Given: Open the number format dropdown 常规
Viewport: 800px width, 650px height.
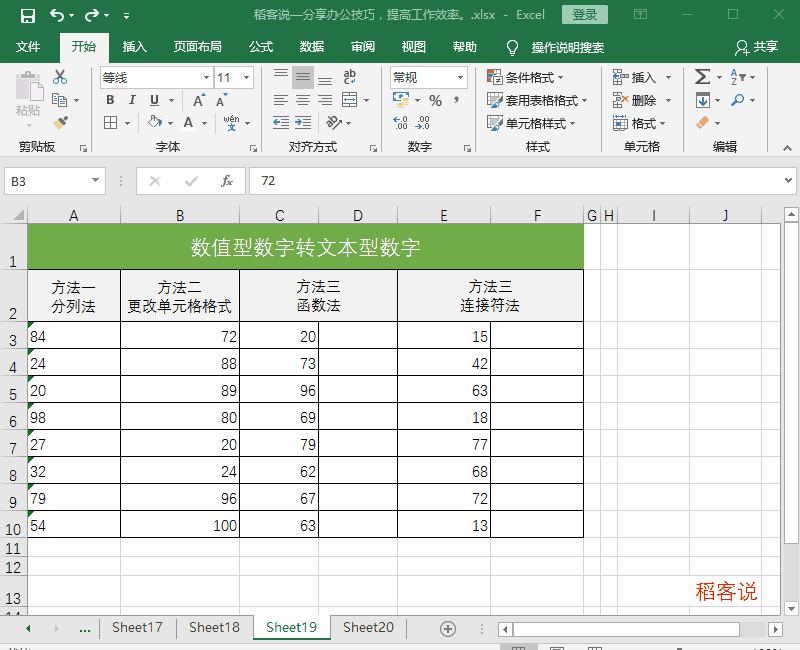Looking at the screenshot, I should tap(460, 78).
